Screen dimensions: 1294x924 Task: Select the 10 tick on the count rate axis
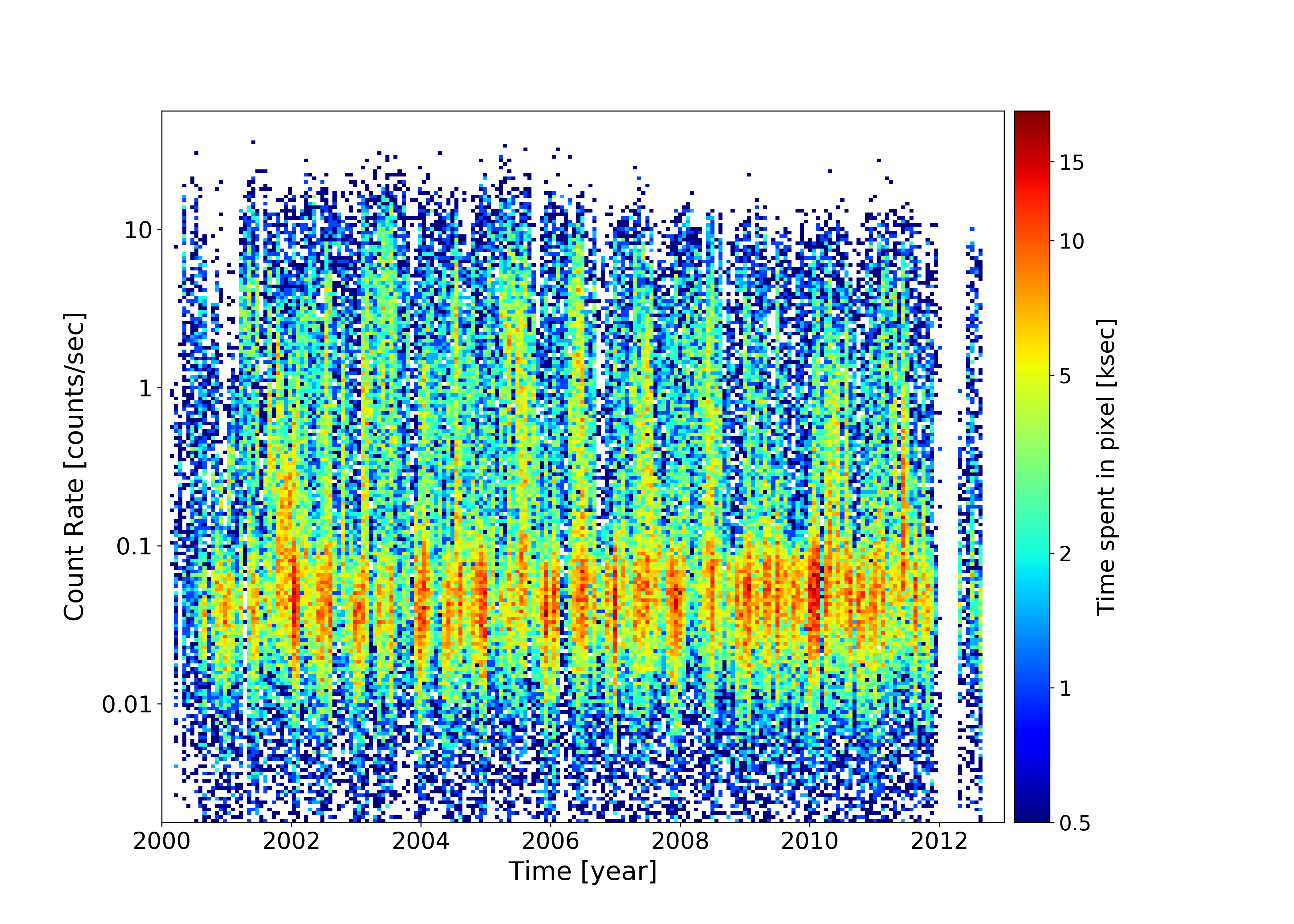pyautogui.click(x=138, y=230)
